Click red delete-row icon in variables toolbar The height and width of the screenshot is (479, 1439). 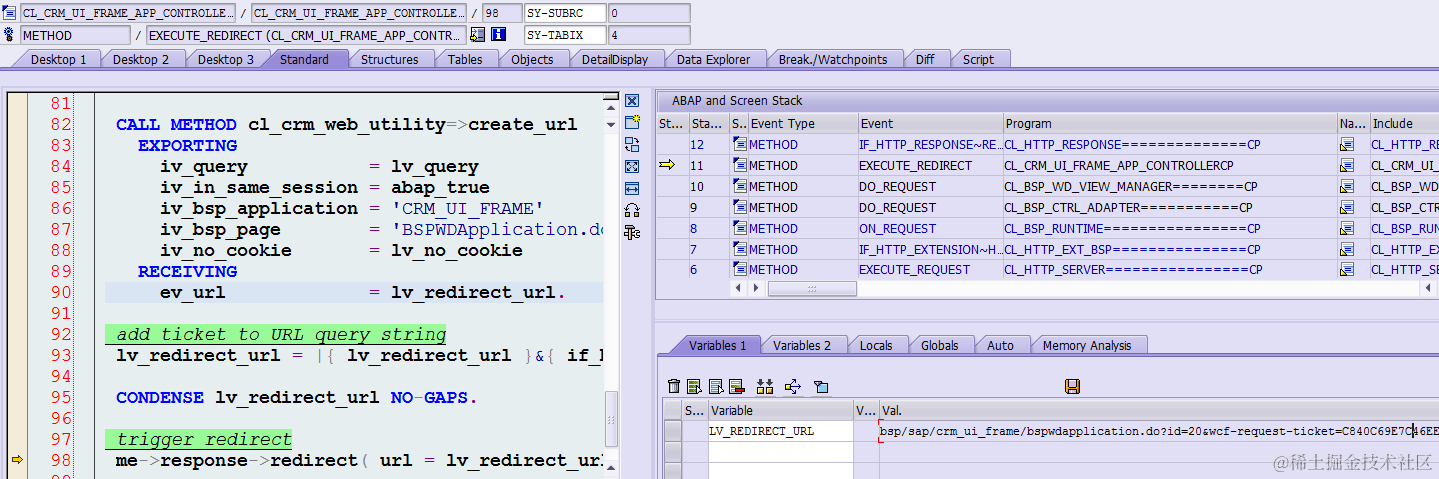tap(737, 386)
